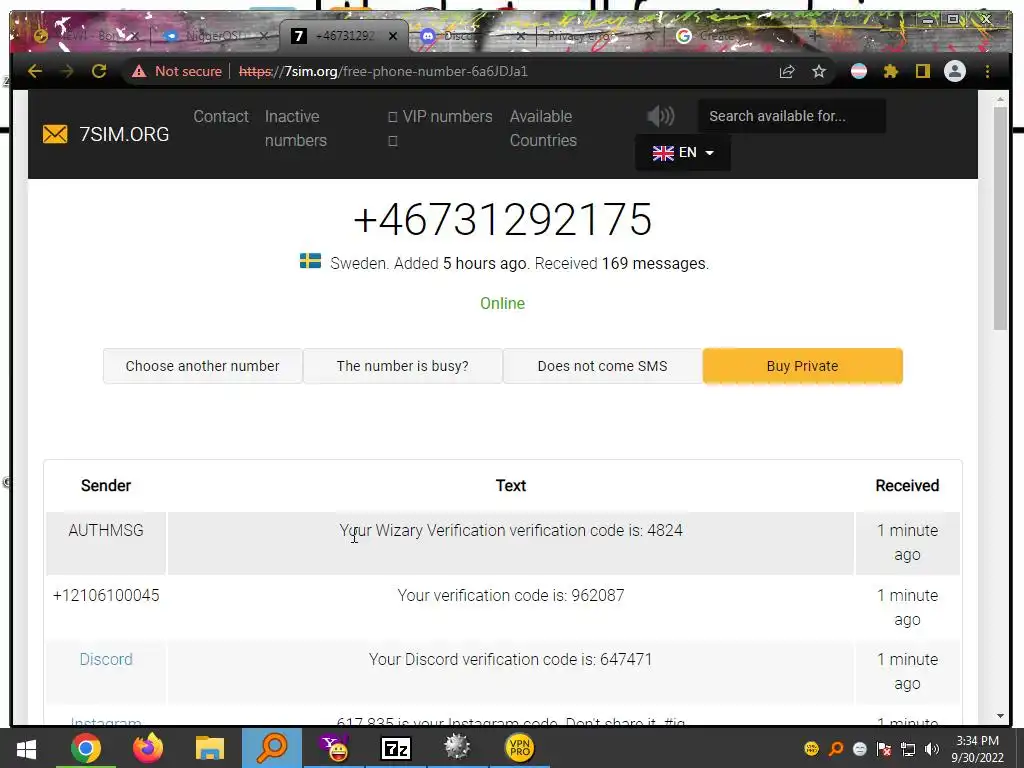Click the Does not come SMS button
The height and width of the screenshot is (768, 1024).
(602, 366)
